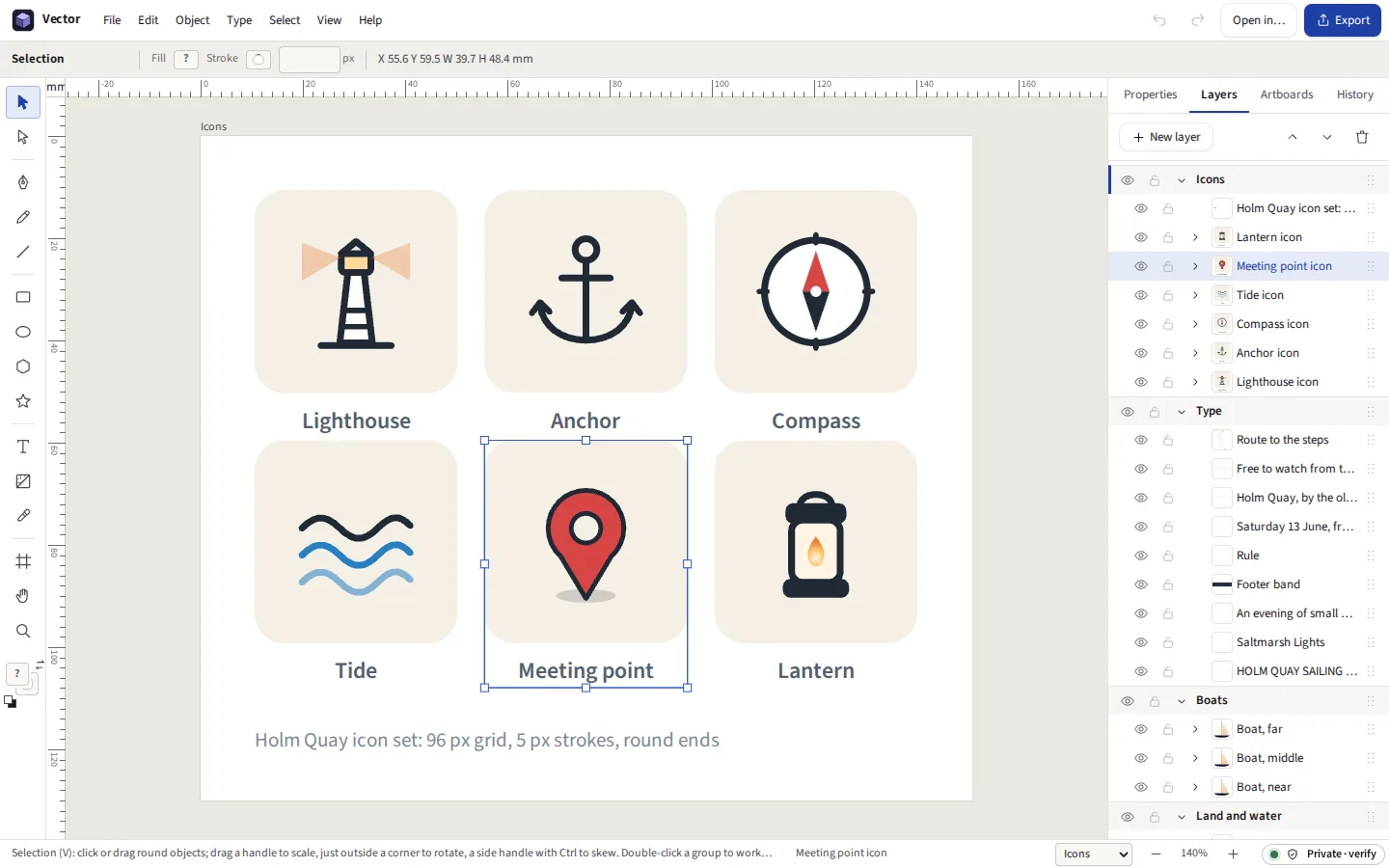Click the Redo arrow
This screenshot has width=1389, height=868.
coord(1197,20)
